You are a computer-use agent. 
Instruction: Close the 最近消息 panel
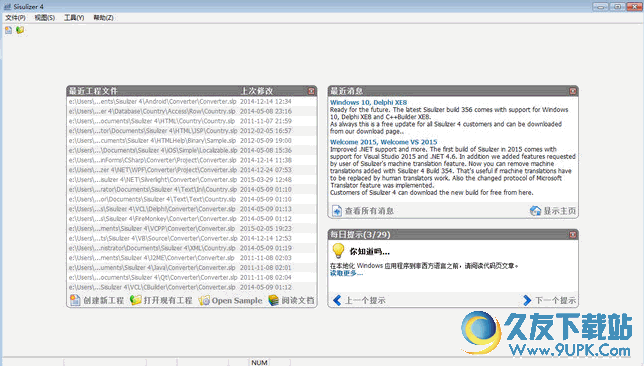(x=573, y=91)
